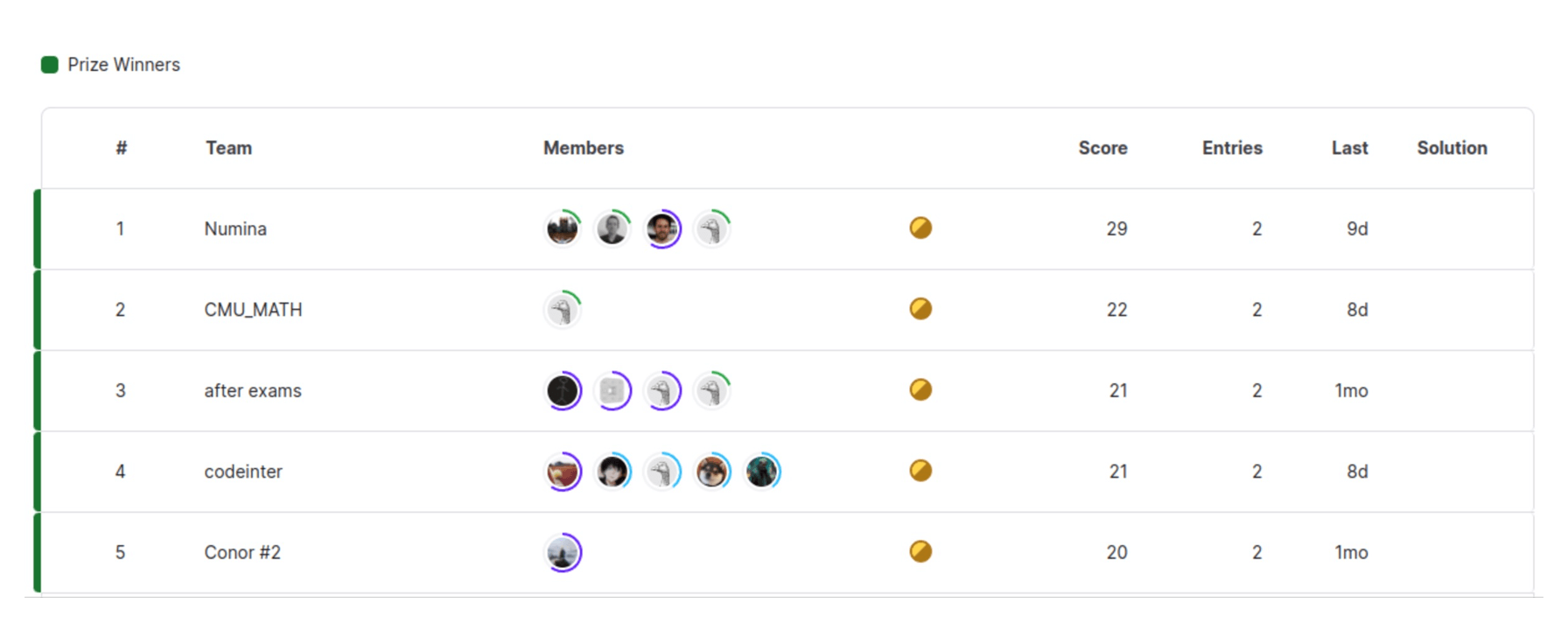Open first member avatar of Numina team

click(x=563, y=229)
